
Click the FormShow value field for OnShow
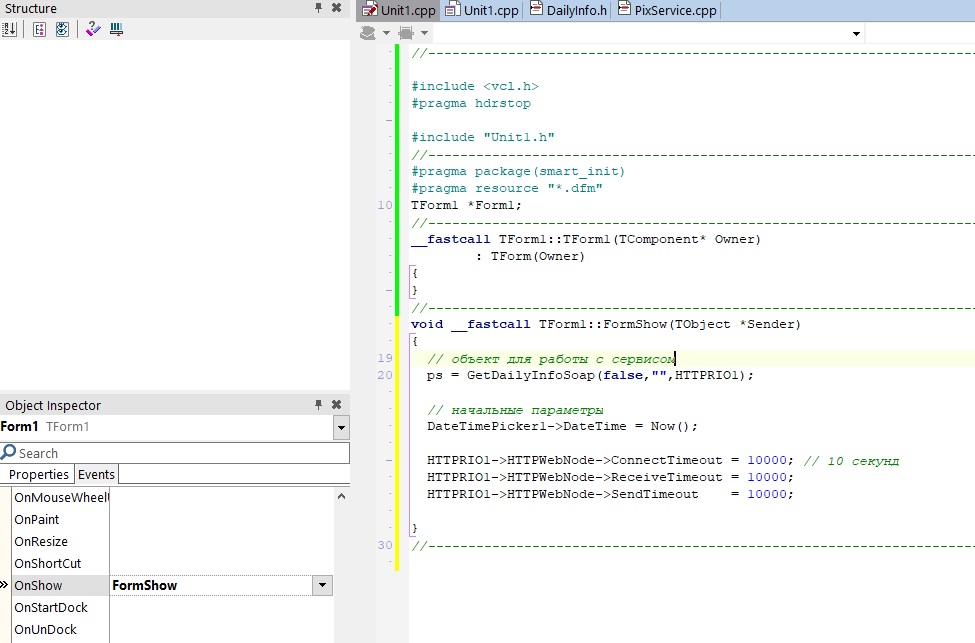coord(211,585)
